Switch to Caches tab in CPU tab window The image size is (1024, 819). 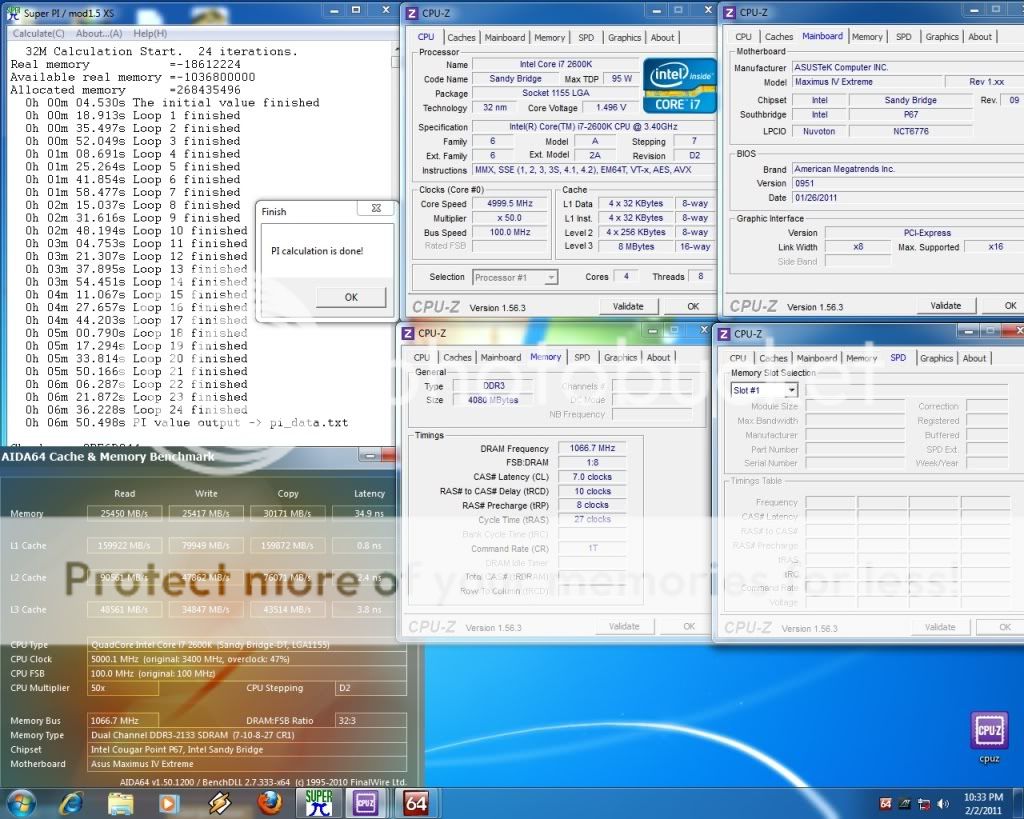[x=461, y=37]
